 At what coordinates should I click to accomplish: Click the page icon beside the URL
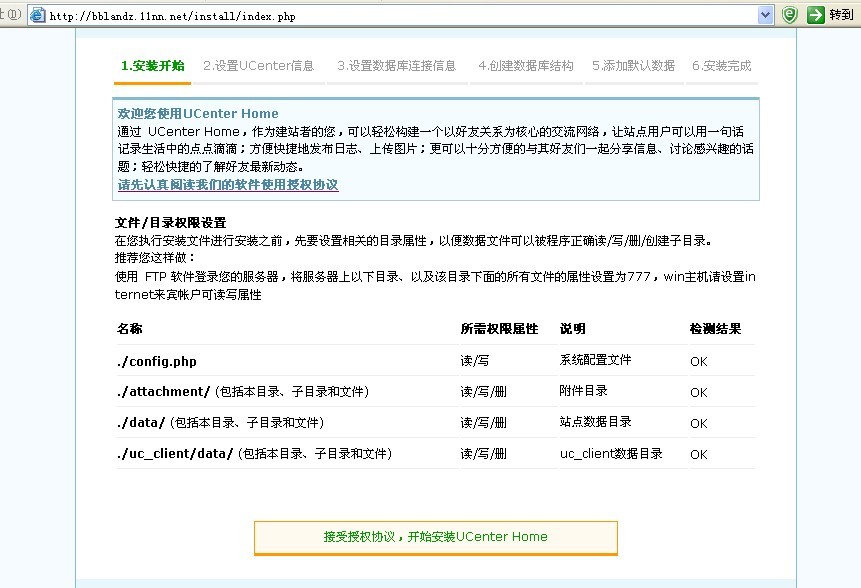click(37, 15)
